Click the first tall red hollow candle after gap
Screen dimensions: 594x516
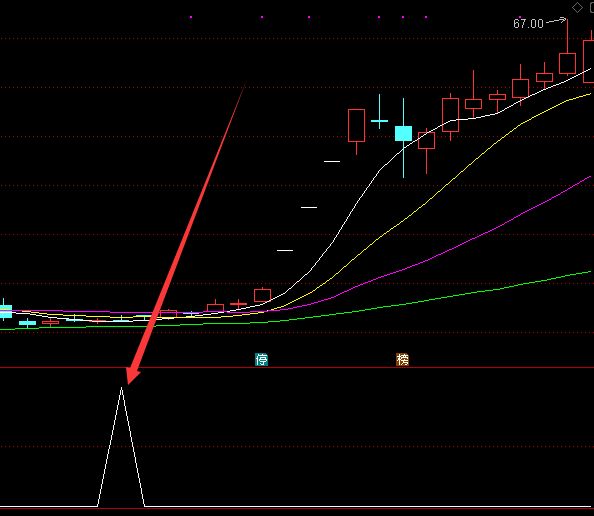point(356,126)
